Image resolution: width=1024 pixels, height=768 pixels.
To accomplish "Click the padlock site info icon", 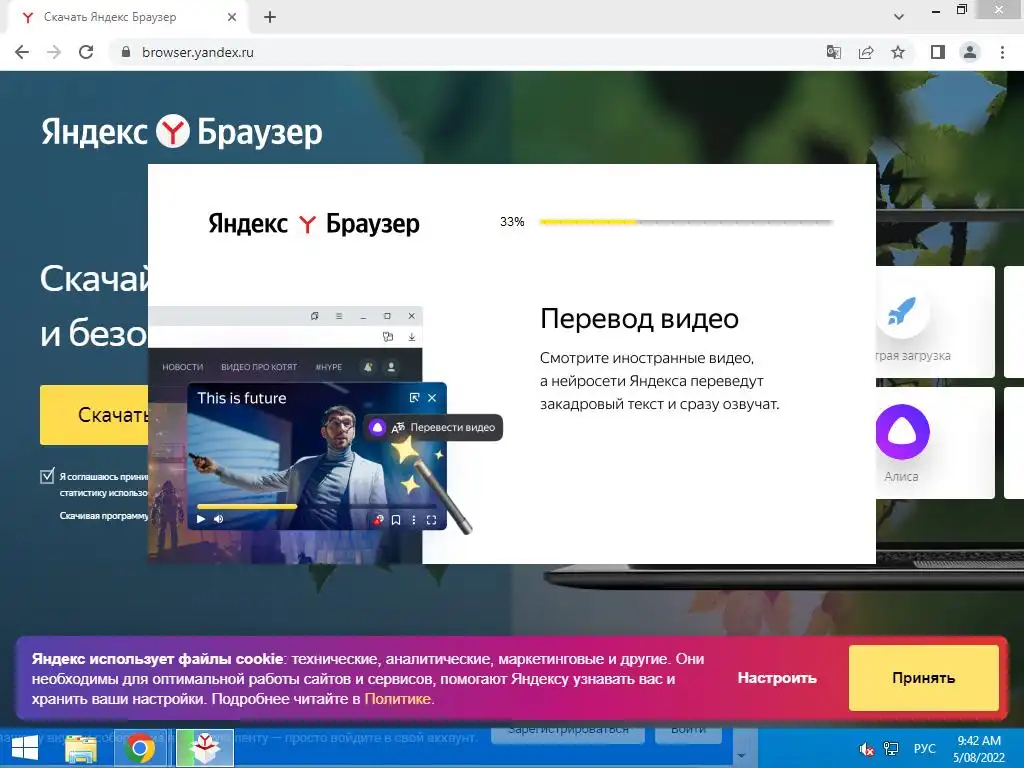I will coord(126,52).
